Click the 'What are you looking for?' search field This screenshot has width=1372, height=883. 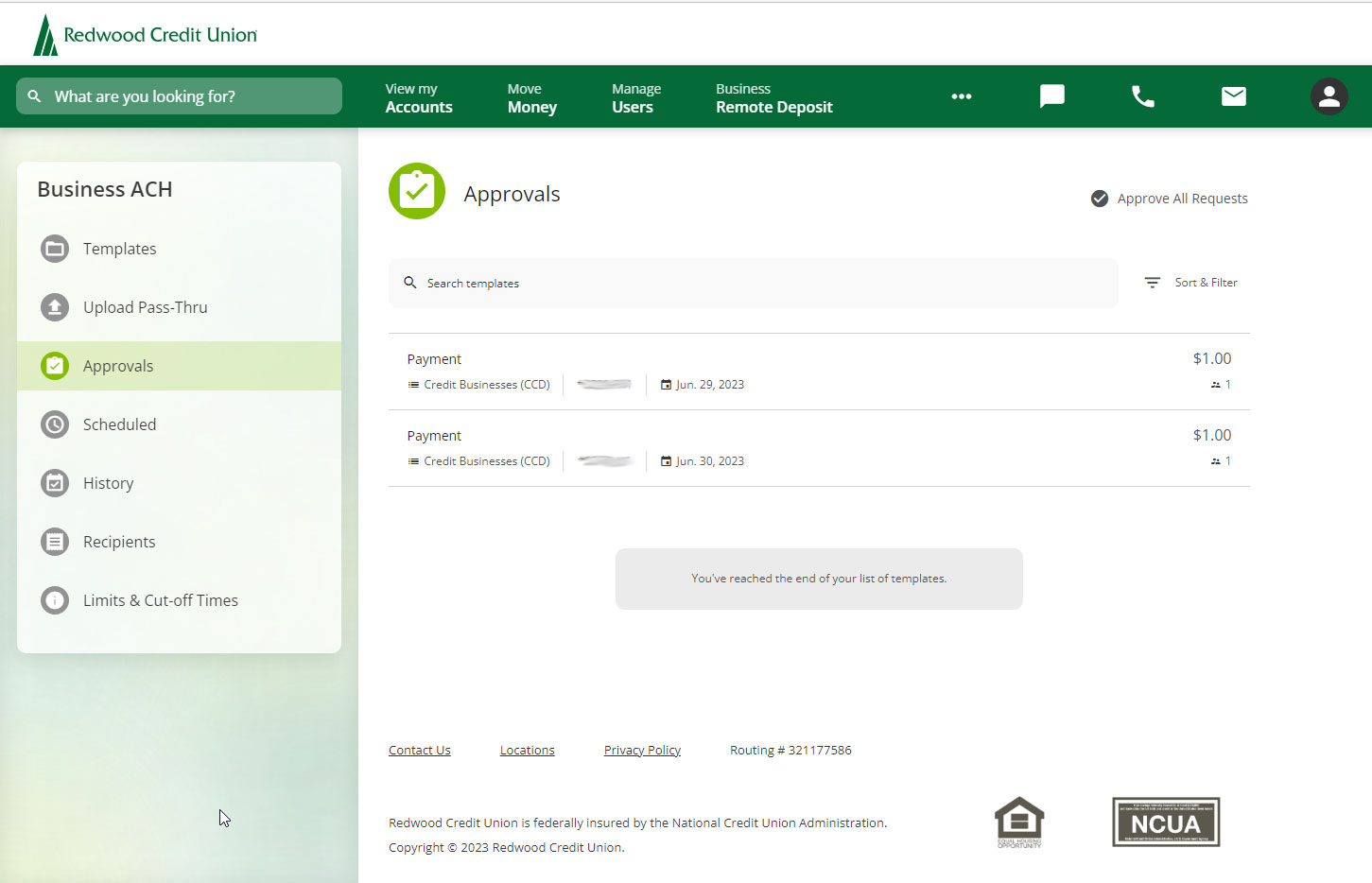click(179, 96)
